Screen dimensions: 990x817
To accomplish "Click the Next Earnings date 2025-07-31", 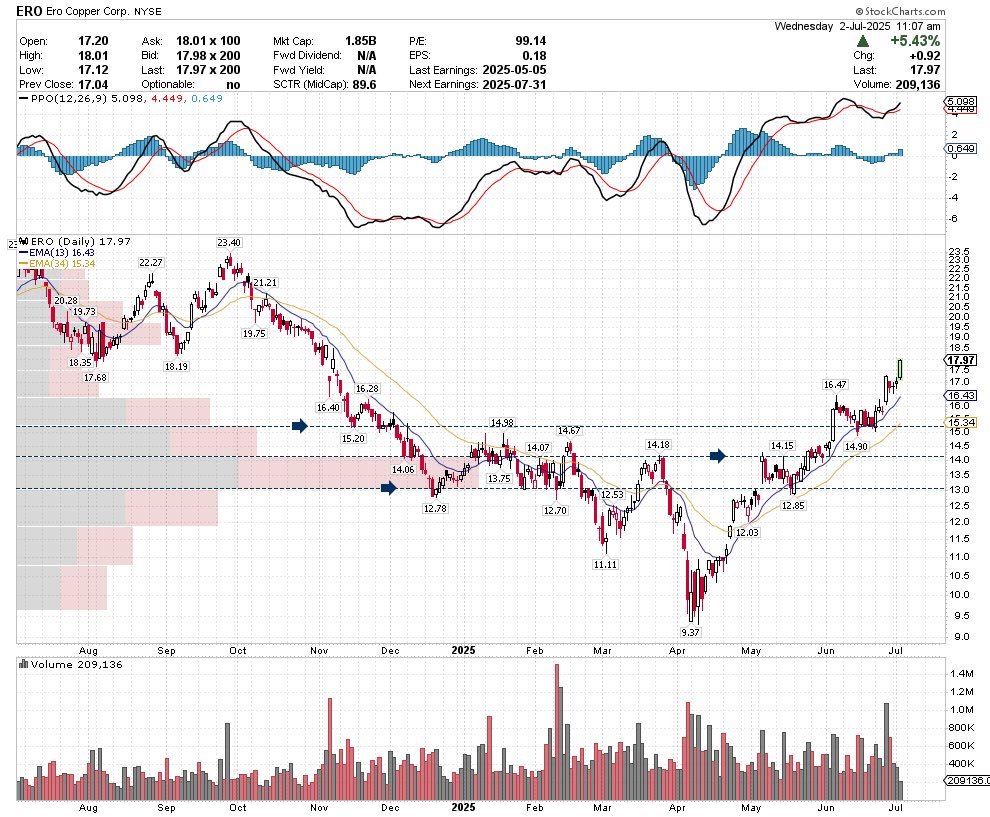I will click(514, 85).
